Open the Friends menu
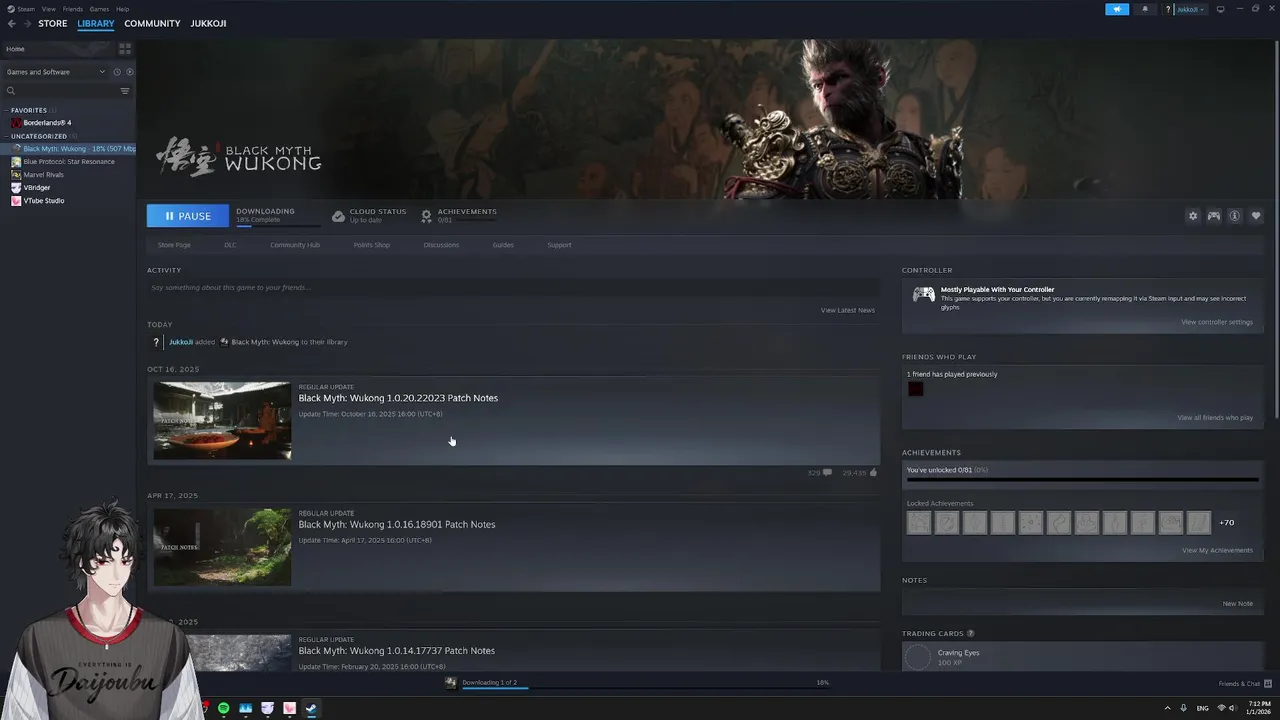 (73, 9)
